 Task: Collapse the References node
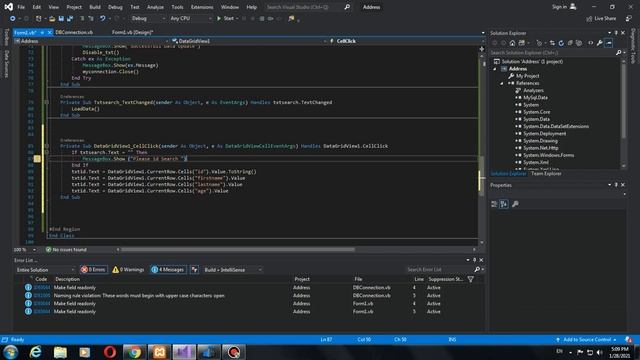tap(502, 83)
